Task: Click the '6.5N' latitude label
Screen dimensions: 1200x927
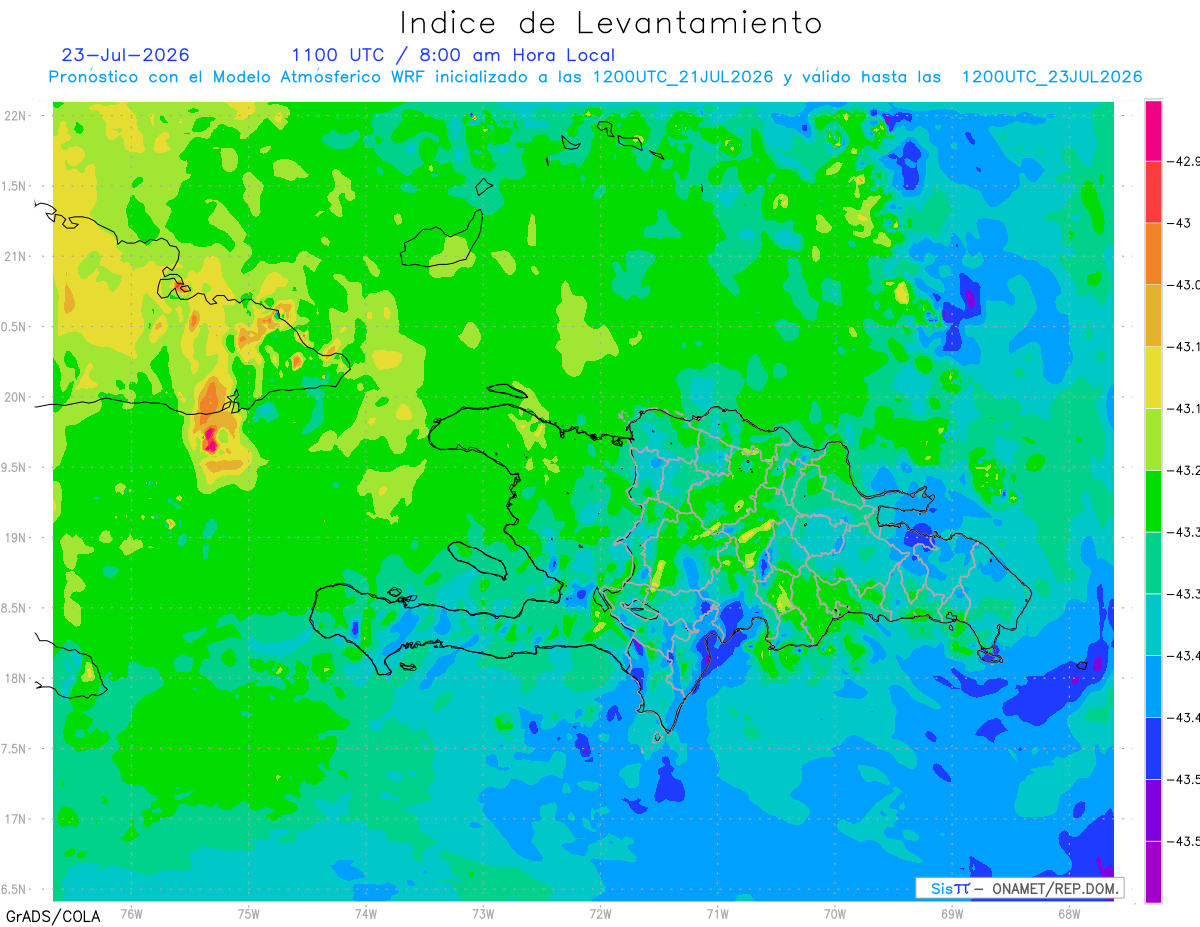Action: click(x=15, y=889)
